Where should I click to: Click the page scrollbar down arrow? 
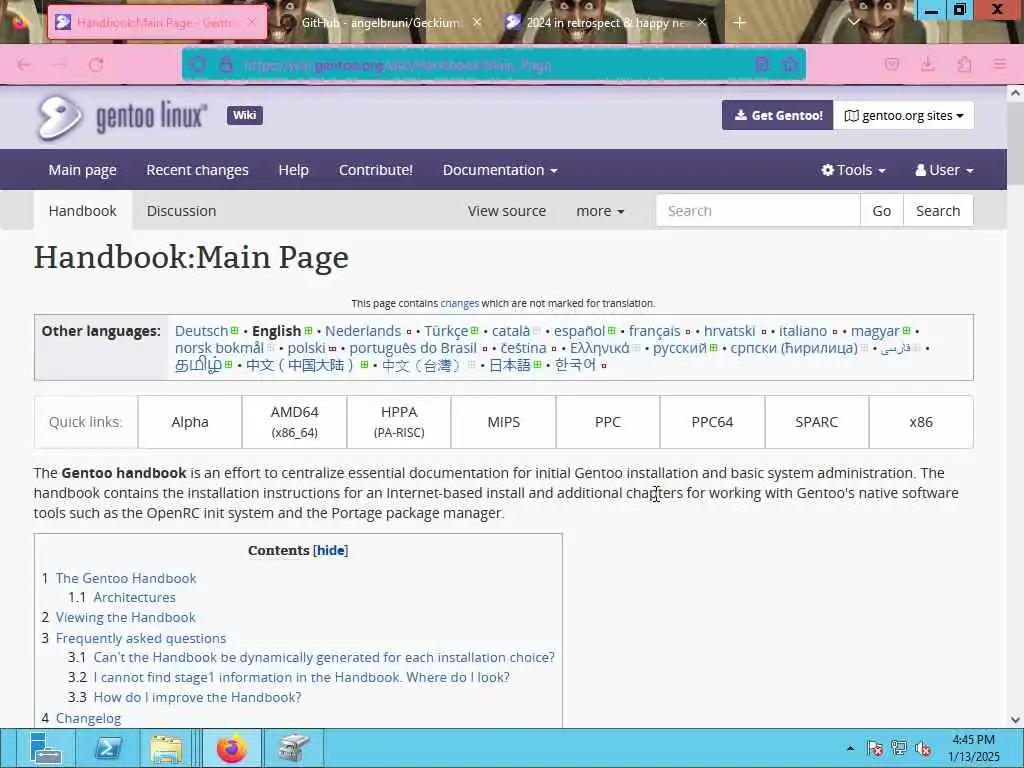pos(1015,720)
